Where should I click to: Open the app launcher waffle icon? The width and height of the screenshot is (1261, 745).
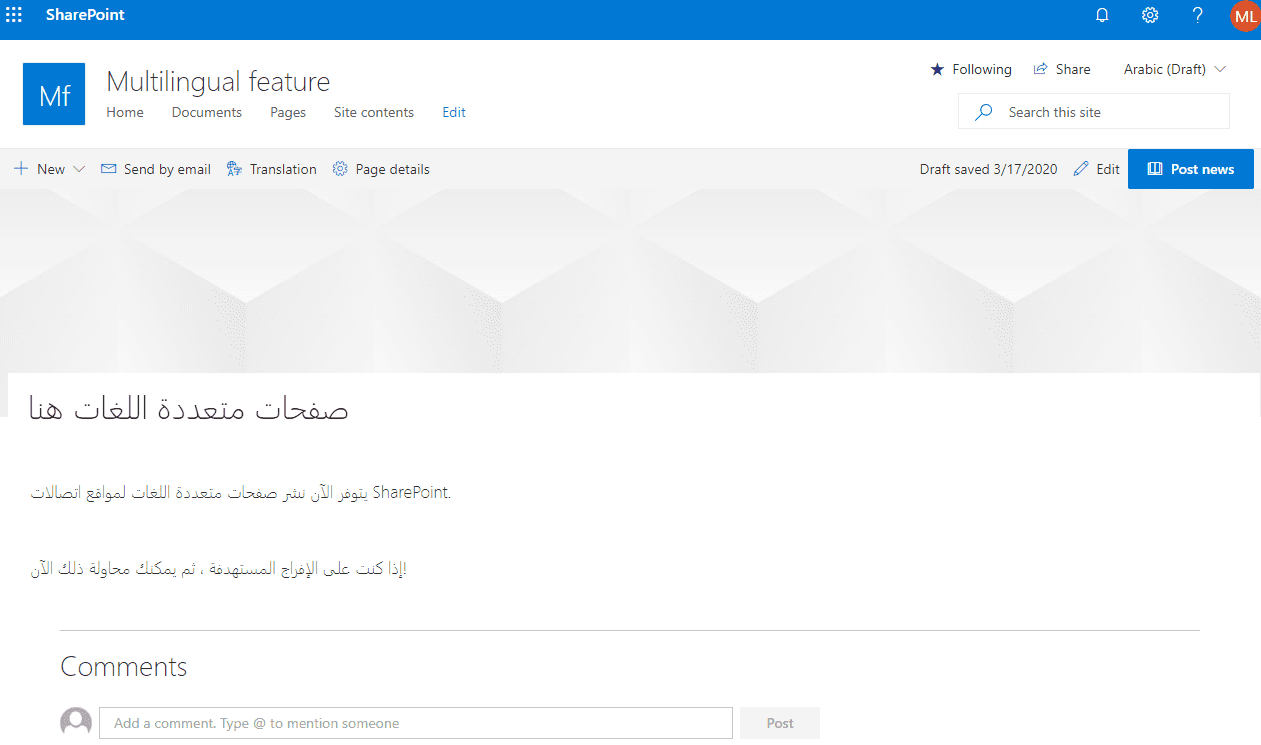point(14,15)
